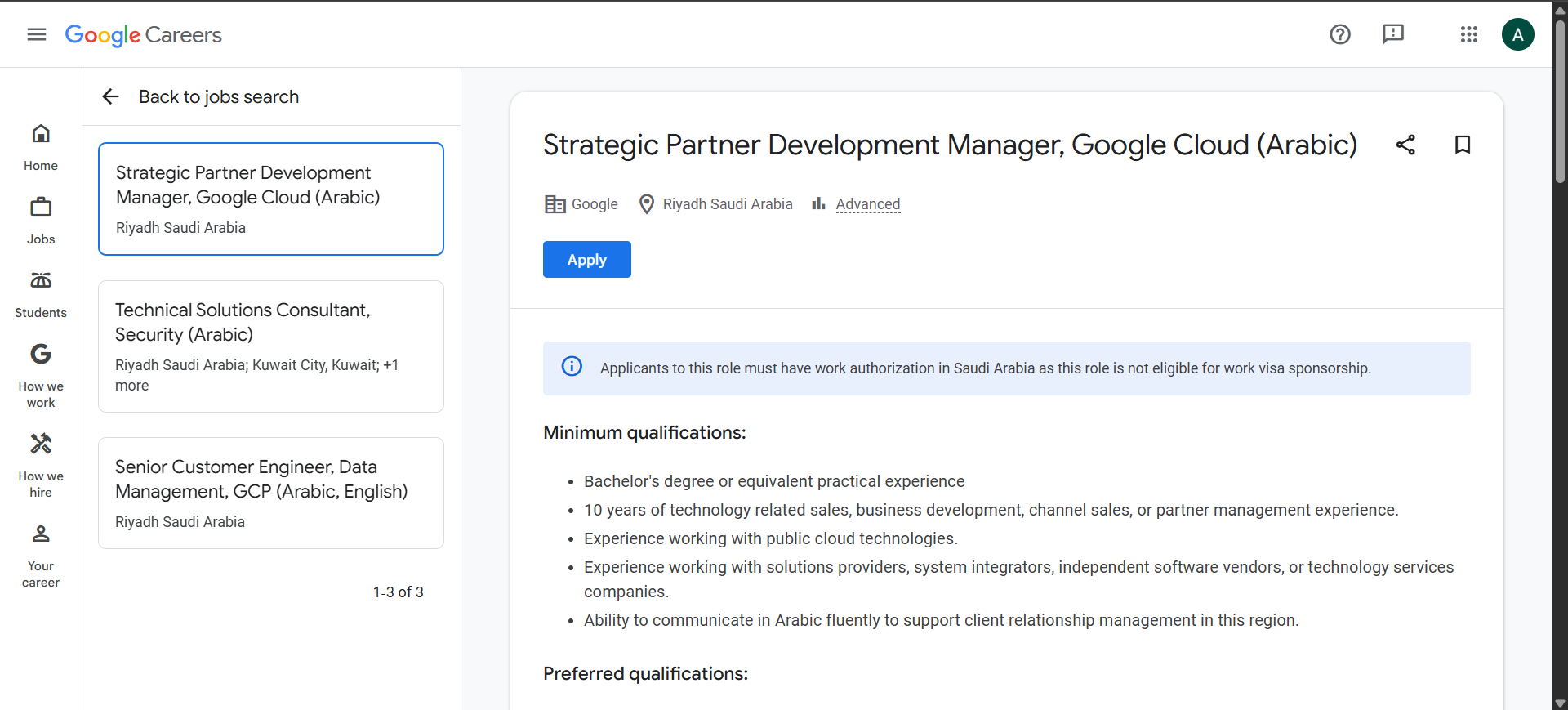Click the Arabic fluency qualification bullet

[941, 620]
